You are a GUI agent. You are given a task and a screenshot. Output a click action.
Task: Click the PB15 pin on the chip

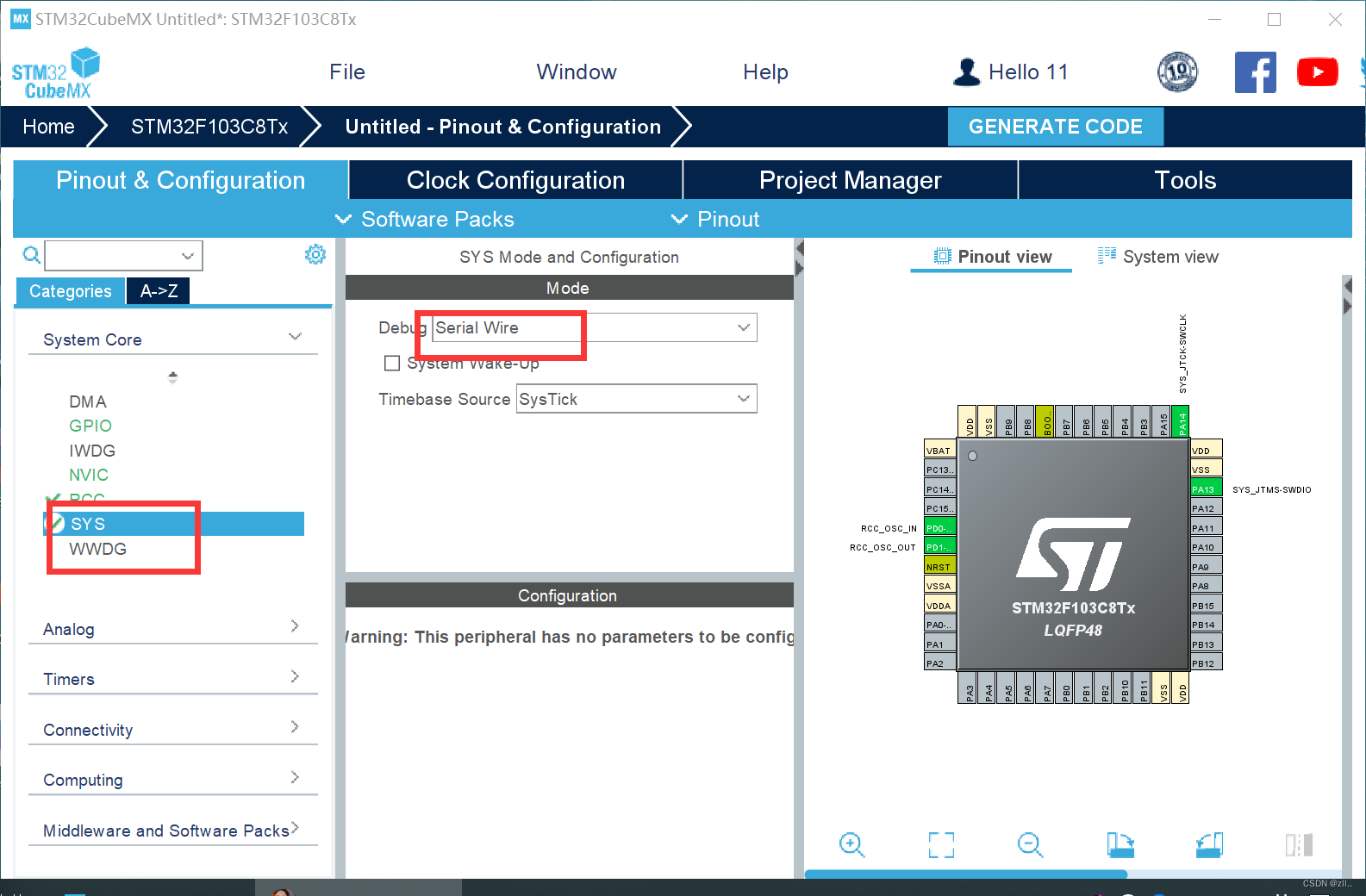[x=1206, y=606]
